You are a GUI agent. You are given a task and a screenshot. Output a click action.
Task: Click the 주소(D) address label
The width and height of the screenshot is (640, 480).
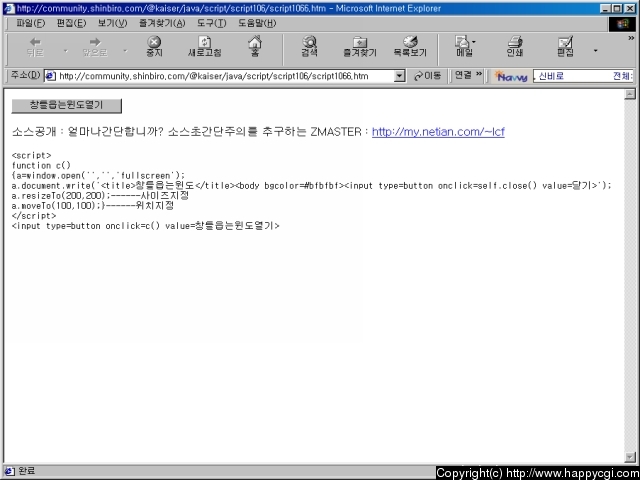[x=25, y=75]
